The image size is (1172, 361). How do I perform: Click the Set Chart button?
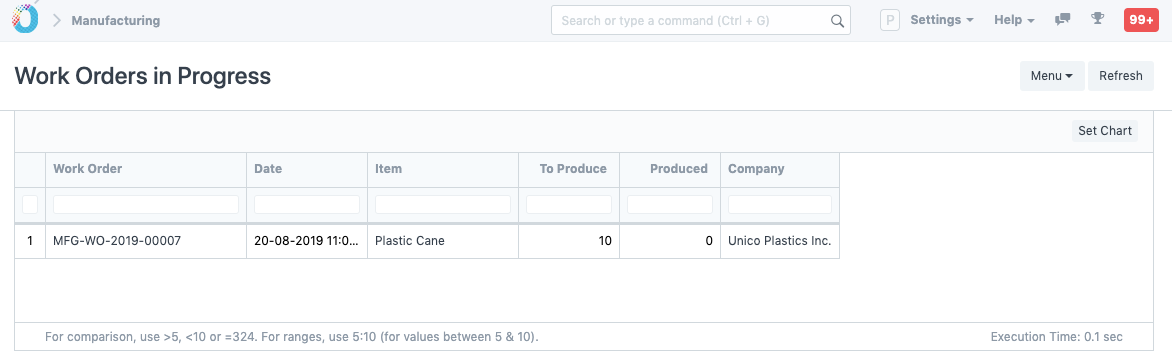1105,131
